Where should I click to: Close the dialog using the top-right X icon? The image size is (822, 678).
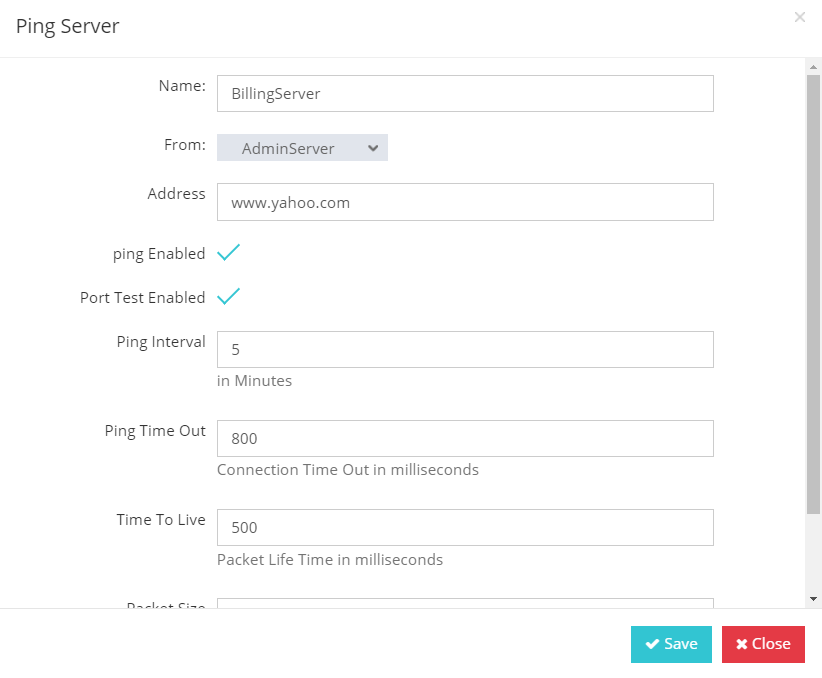click(x=799, y=17)
